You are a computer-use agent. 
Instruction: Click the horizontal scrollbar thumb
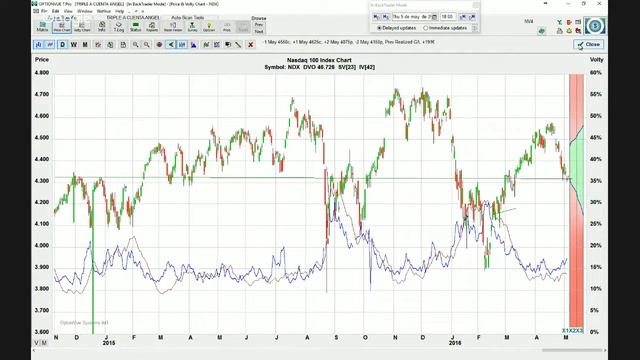pyautogui.click(x=572, y=350)
